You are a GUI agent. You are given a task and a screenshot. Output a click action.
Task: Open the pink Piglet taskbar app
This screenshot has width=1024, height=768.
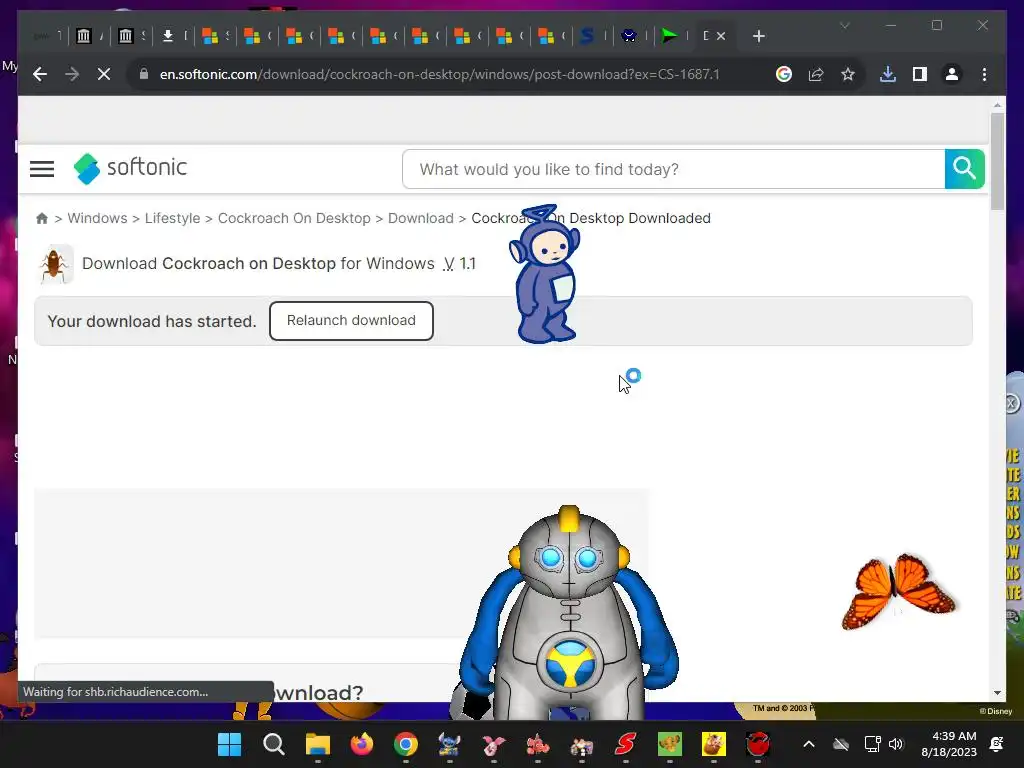click(x=494, y=744)
